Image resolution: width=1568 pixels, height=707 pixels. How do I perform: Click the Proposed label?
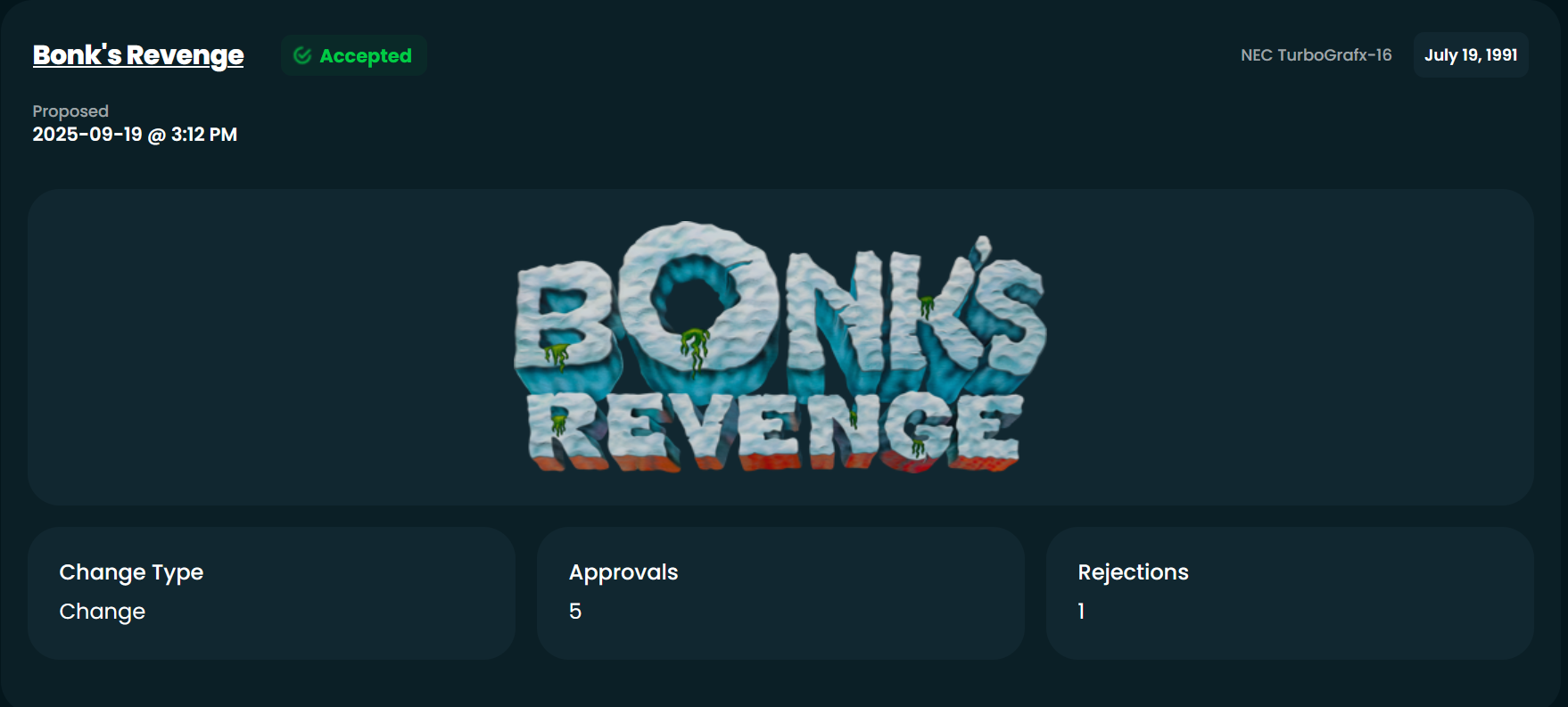tap(70, 111)
